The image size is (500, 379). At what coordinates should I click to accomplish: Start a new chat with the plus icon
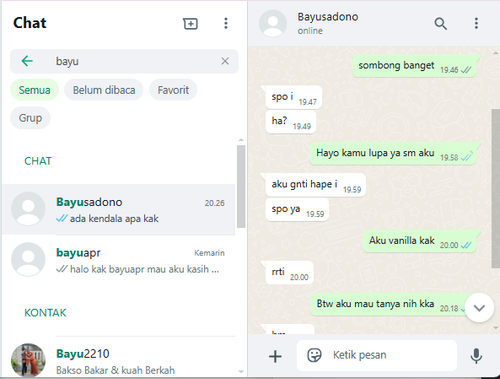pyautogui.click(x=190, y=23)
